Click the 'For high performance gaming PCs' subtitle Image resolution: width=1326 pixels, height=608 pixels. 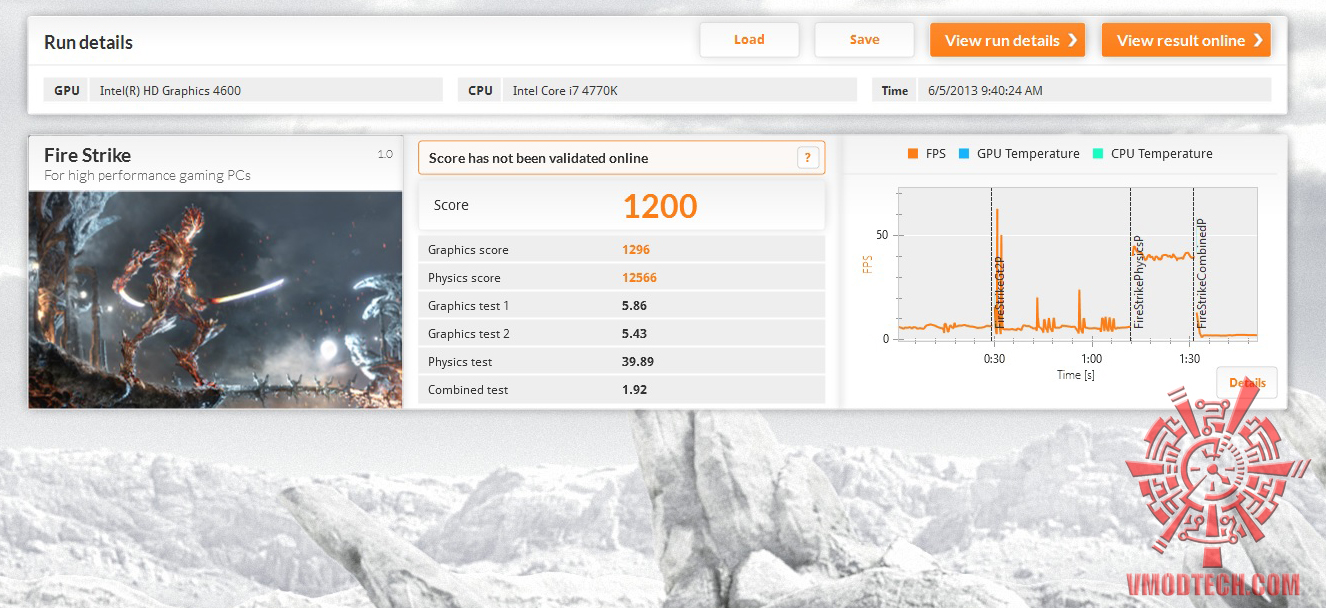[x=147, y=176]
